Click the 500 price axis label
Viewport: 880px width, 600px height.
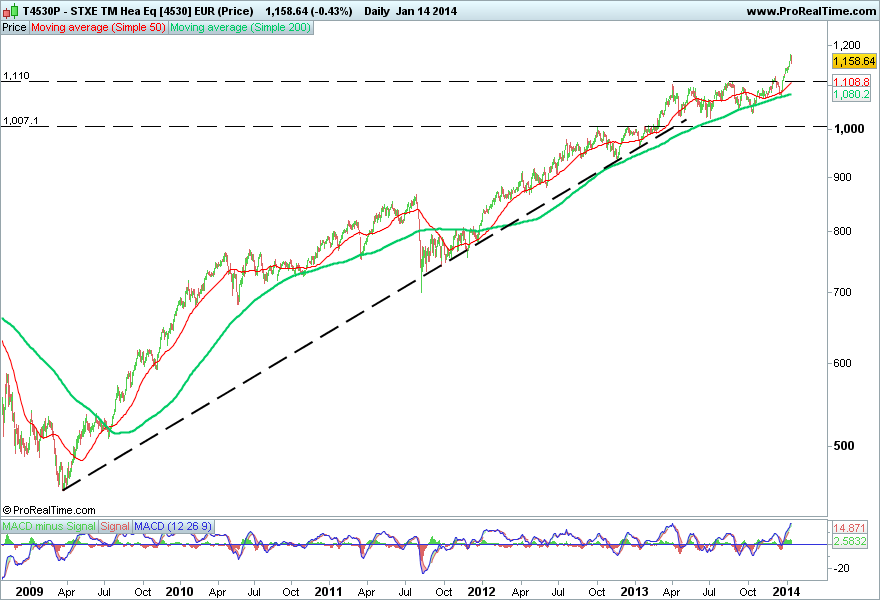point(844,446)
